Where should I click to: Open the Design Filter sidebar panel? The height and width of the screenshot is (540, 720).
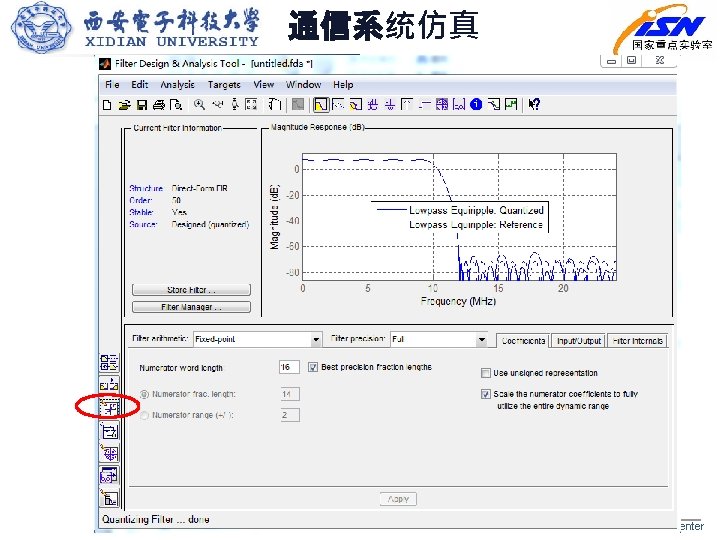coord(109,498)
